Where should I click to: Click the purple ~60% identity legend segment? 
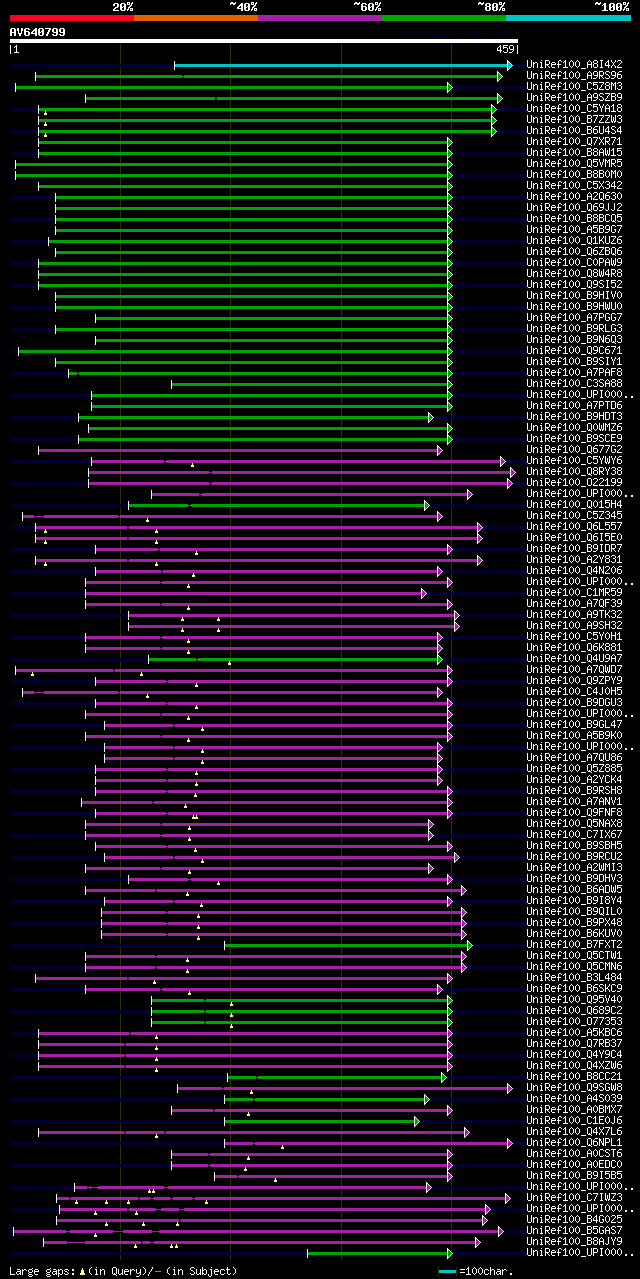pos(320,18)
